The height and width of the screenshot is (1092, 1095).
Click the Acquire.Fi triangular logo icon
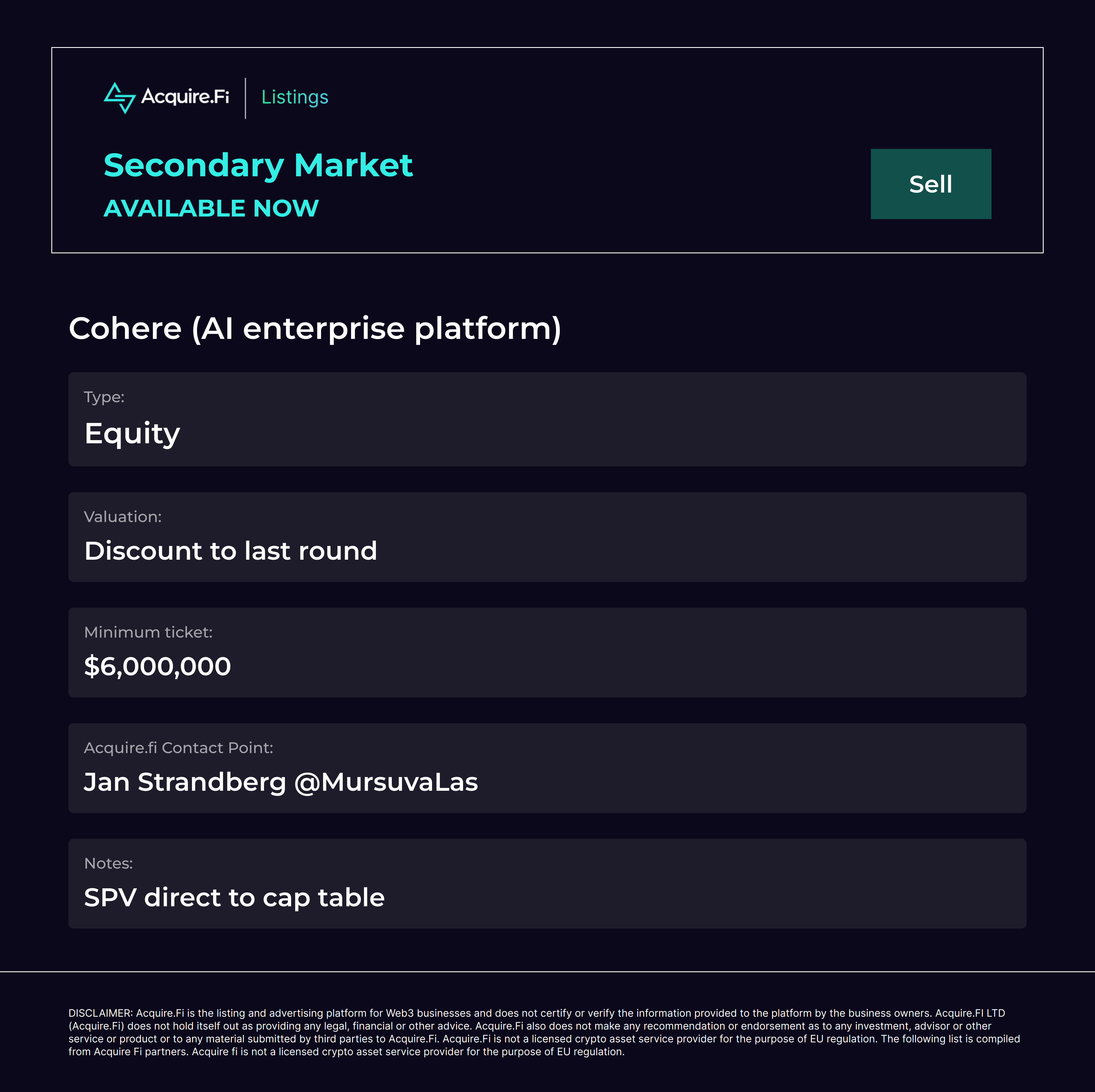[x=119, y=98]
